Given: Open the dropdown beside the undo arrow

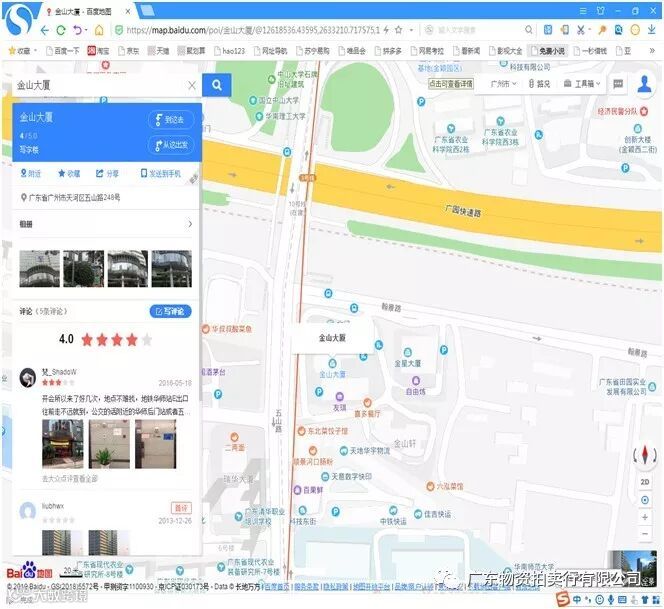Looking at the screenshot, I should 86,30.
